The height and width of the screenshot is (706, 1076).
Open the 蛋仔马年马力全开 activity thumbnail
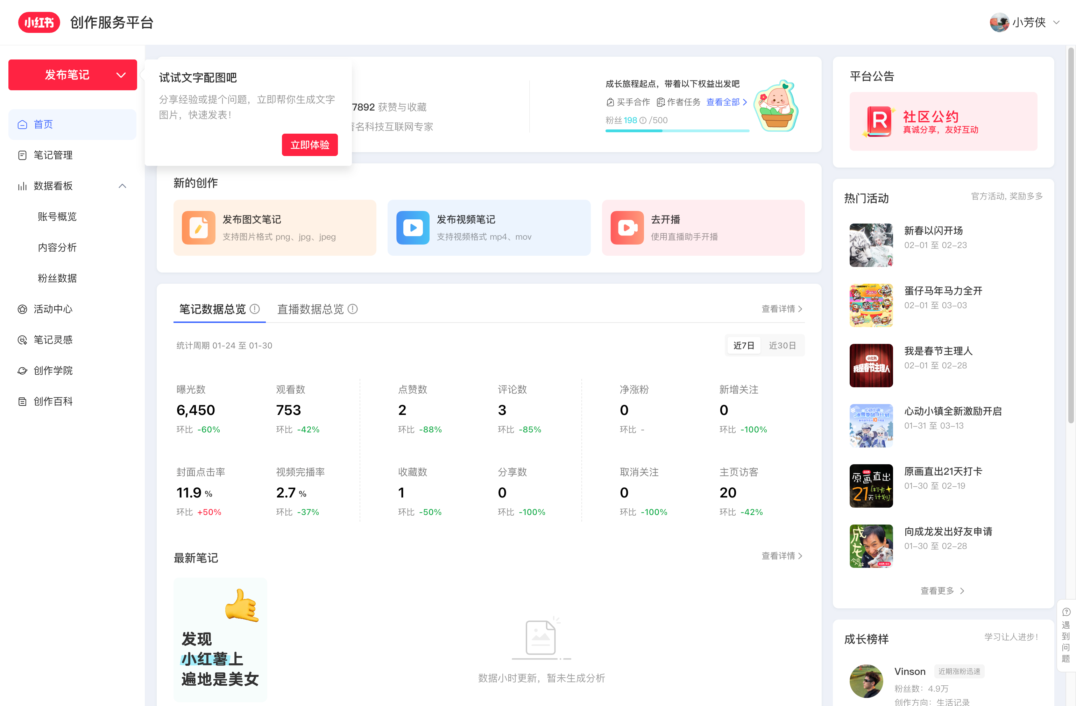tap(870, 305)
